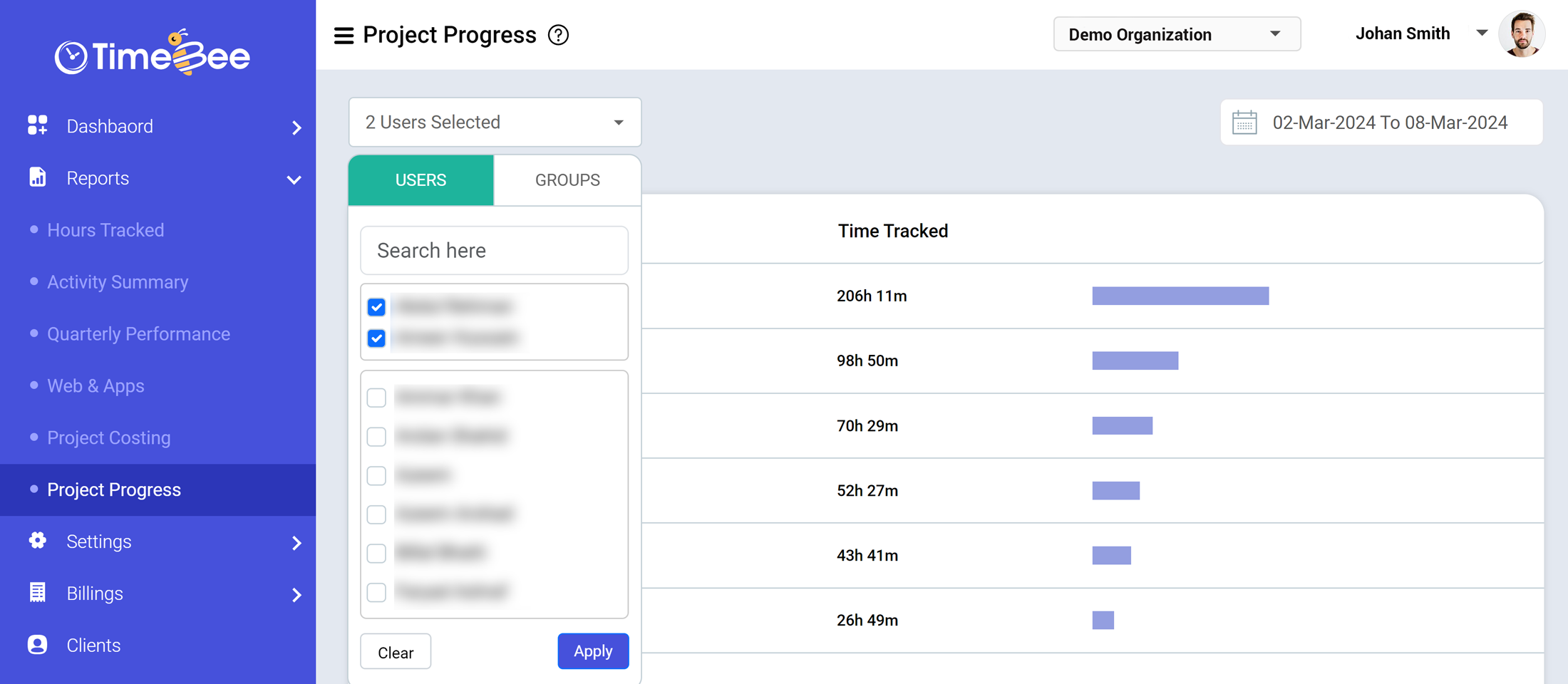Open the help question mark icon

[x=558, y=35]
